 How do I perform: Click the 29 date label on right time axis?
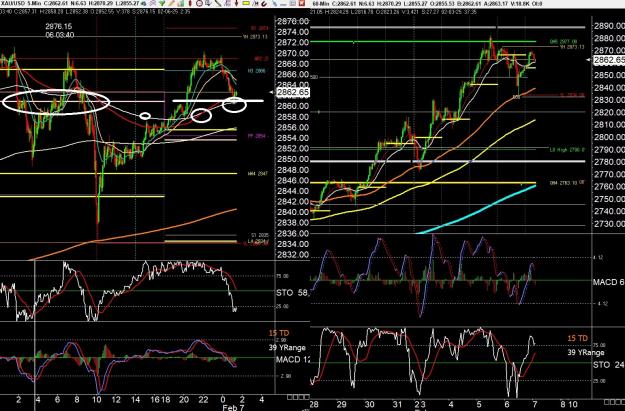tap(342, 404)
